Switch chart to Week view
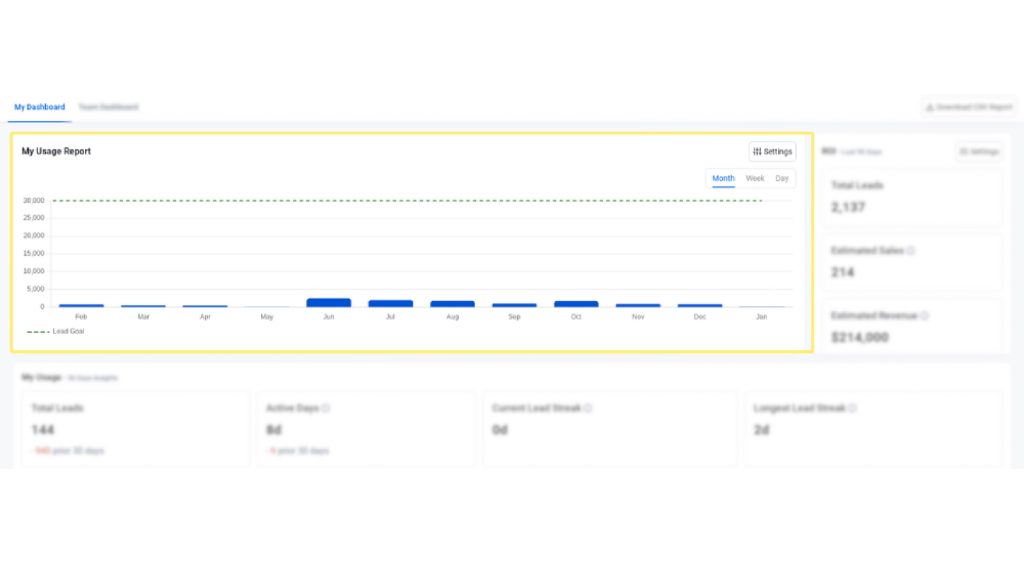 (755, 178)
